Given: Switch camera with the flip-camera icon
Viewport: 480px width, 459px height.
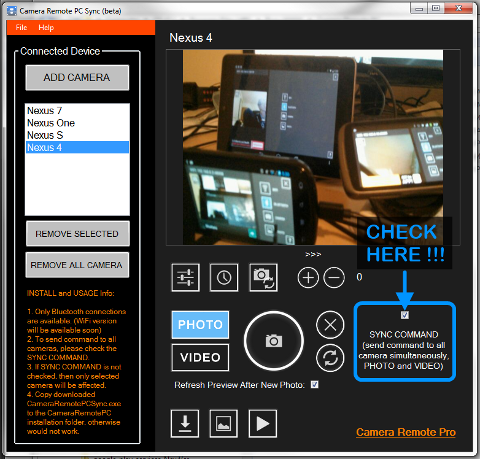Looking at the screenshot, I should 263,277.
